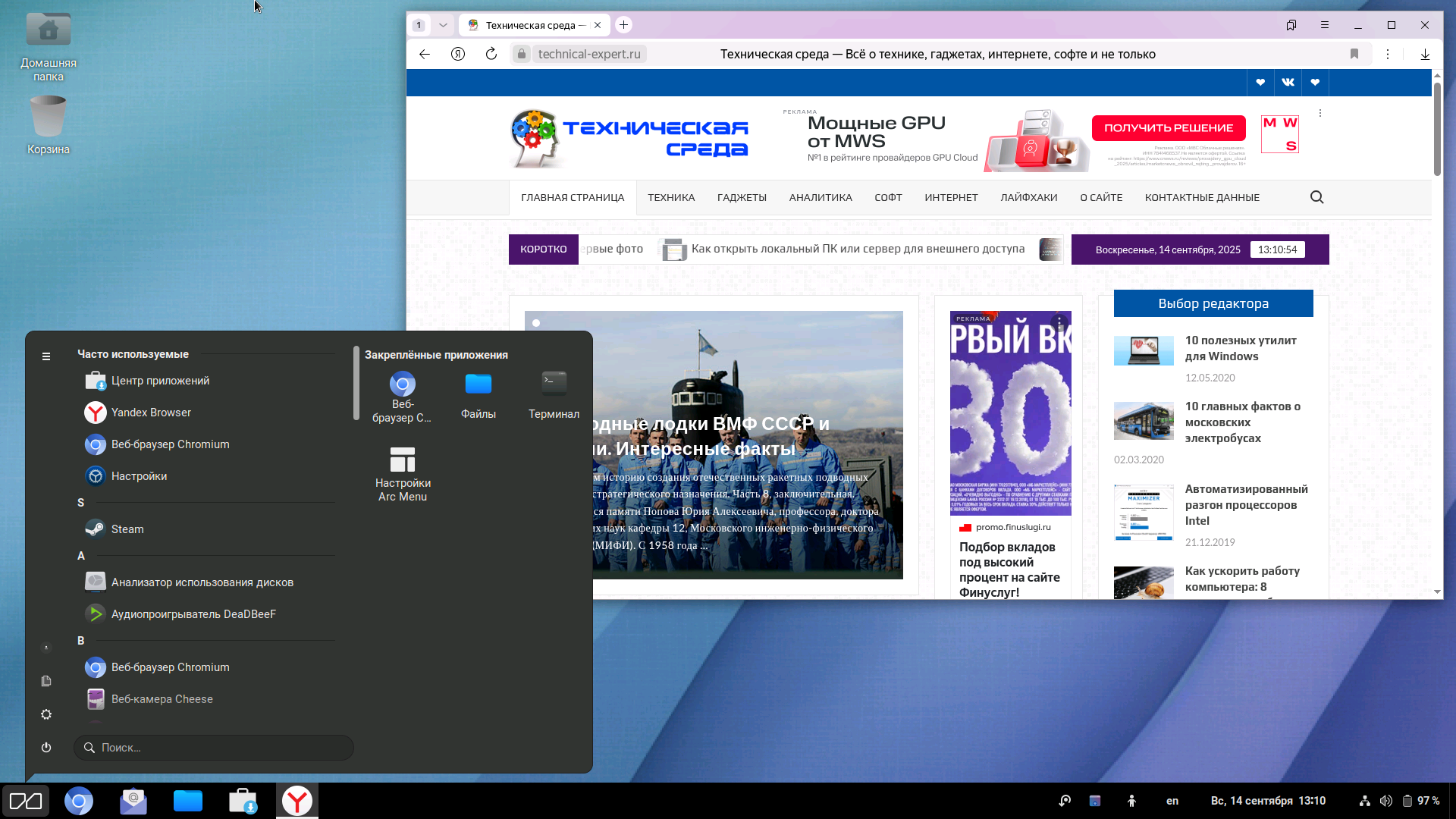Click the reload page icon

pos(491,54)
